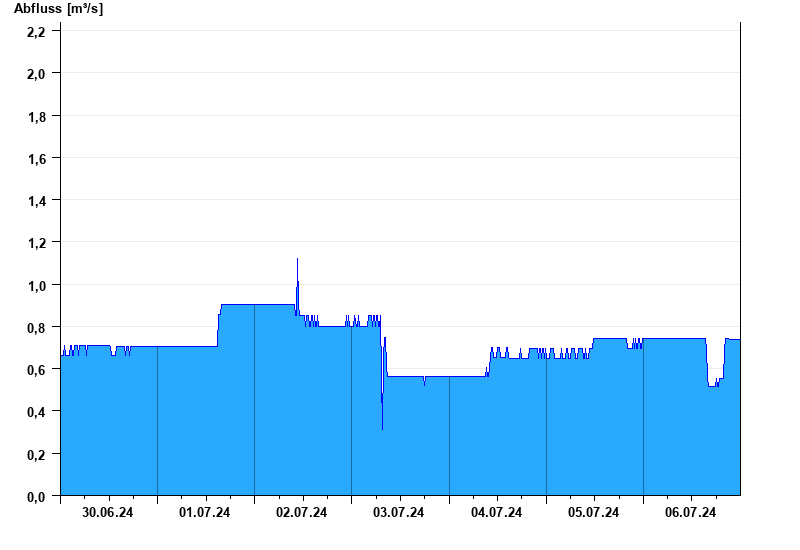The image size is (800, 550).
Task: Click the lowest discharge dip on 03.07.24
Action: point(382,428)
